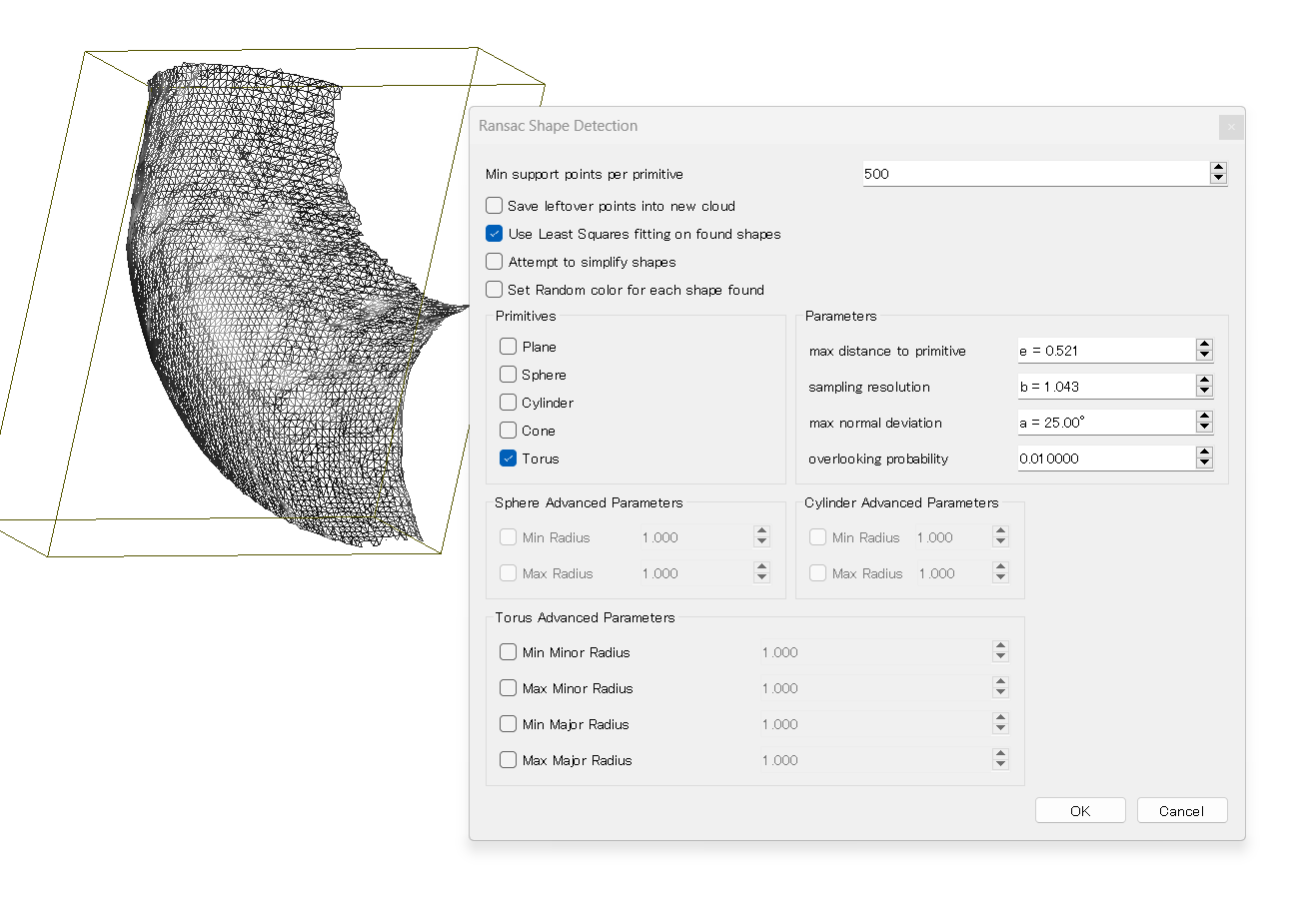Enable Min Minor Radius torus parameter

tap(509, 652)
